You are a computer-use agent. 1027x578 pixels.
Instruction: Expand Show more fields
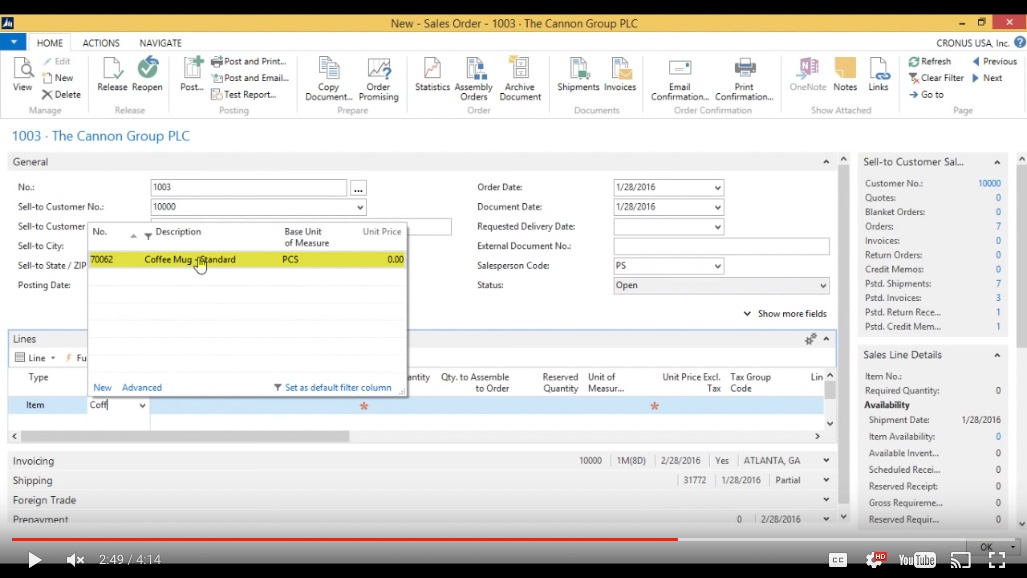tap(785, 314)
